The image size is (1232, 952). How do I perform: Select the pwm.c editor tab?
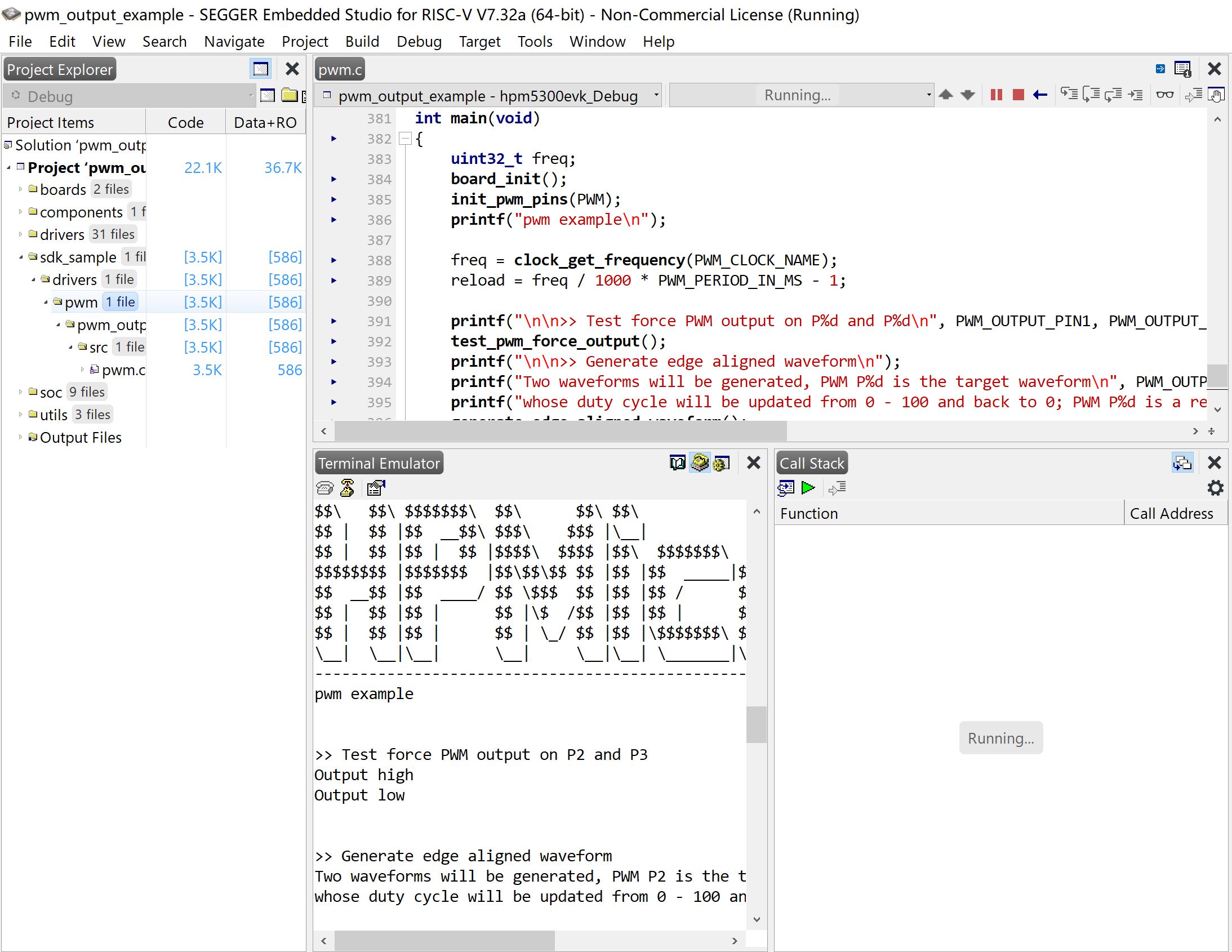coord(340,69)
